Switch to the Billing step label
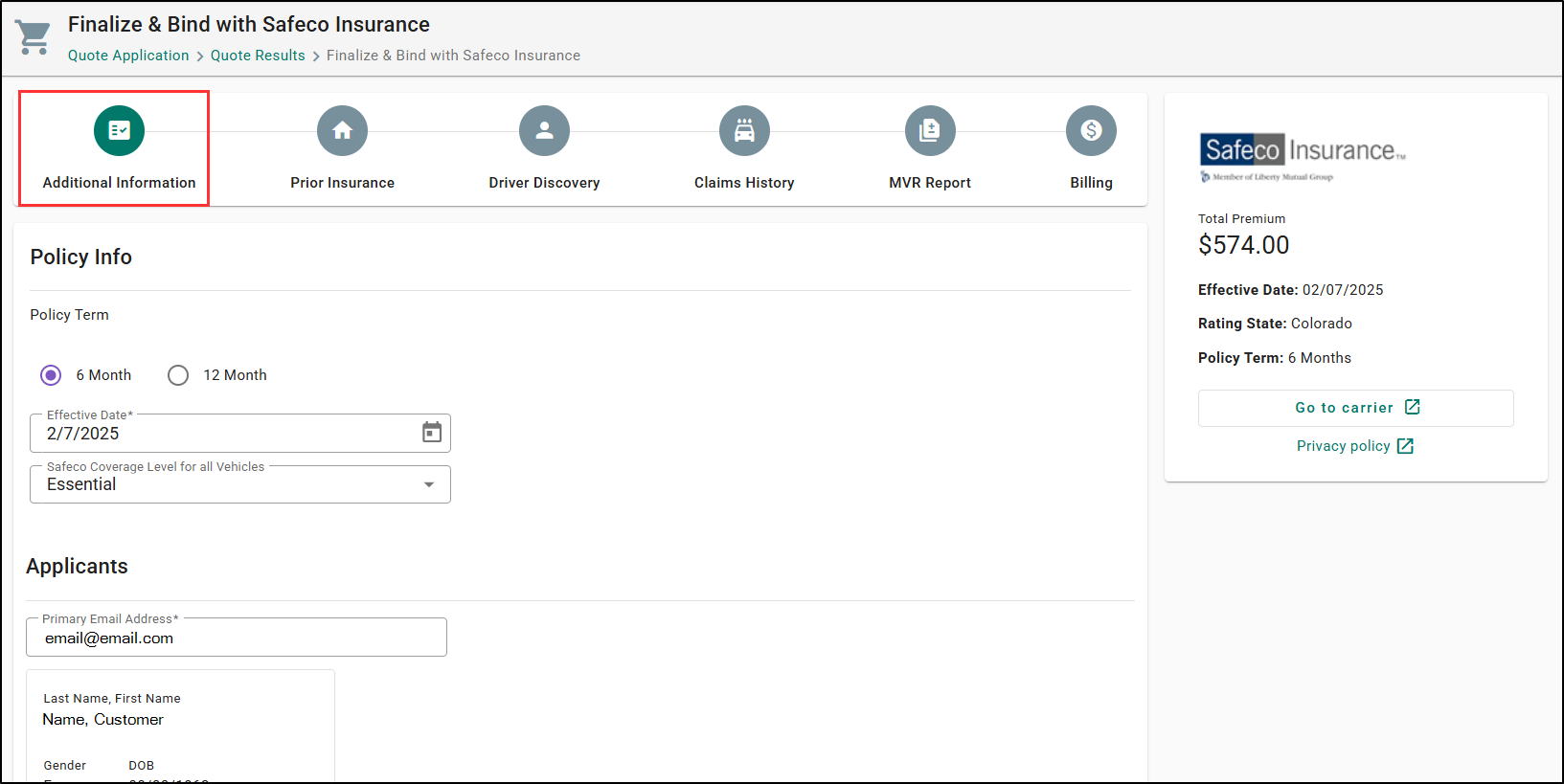 click(x=1091, y=183)
